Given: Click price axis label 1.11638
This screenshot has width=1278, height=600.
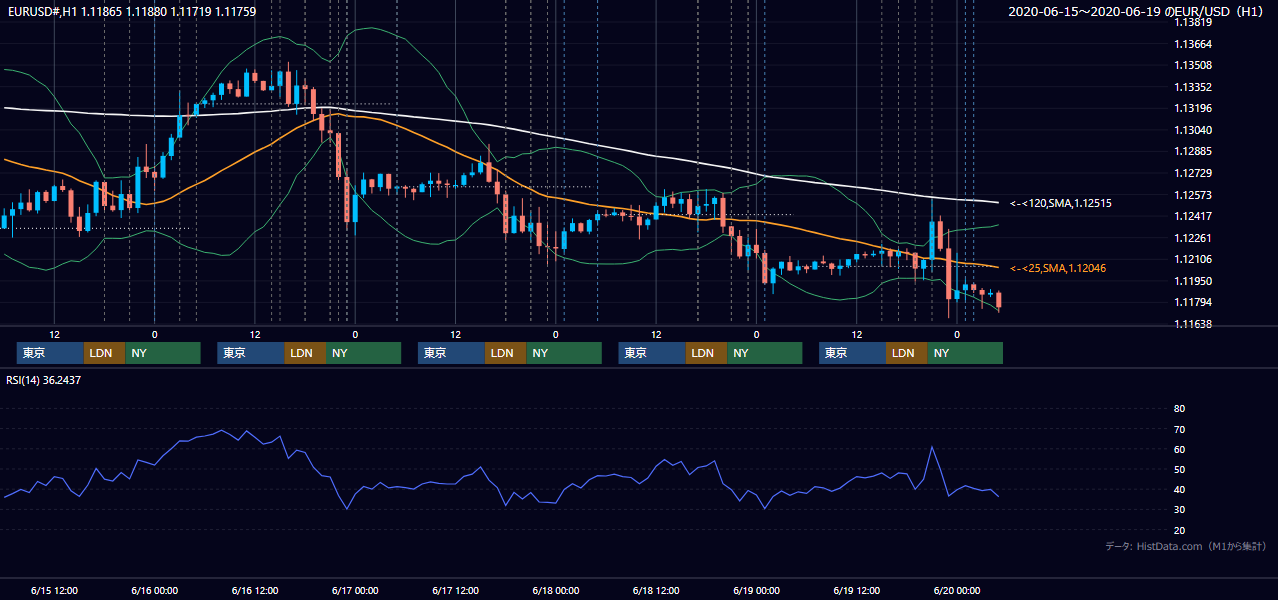Looking at the screenshot, I should pyautogui.click(x=1193, y=324).
